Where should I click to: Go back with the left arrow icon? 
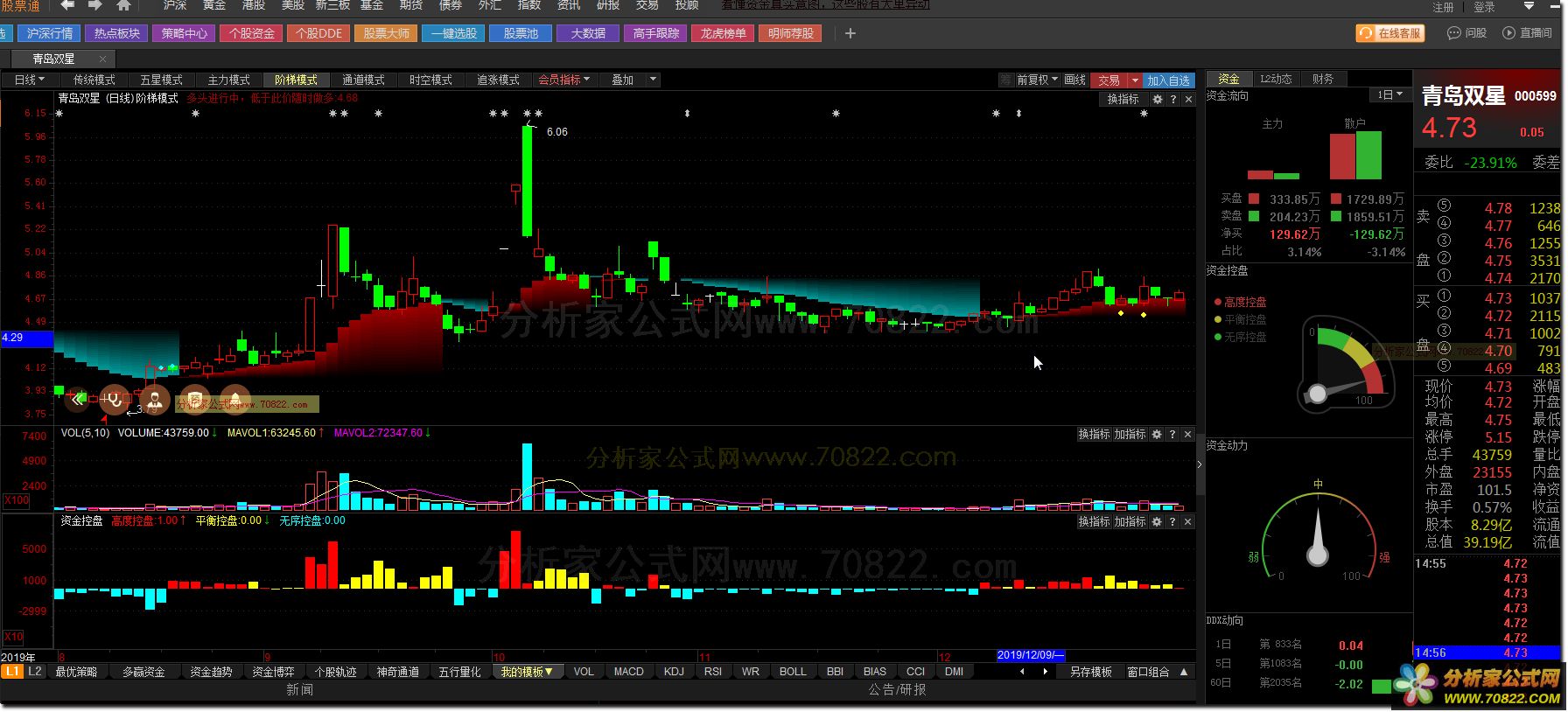(68, 5)
